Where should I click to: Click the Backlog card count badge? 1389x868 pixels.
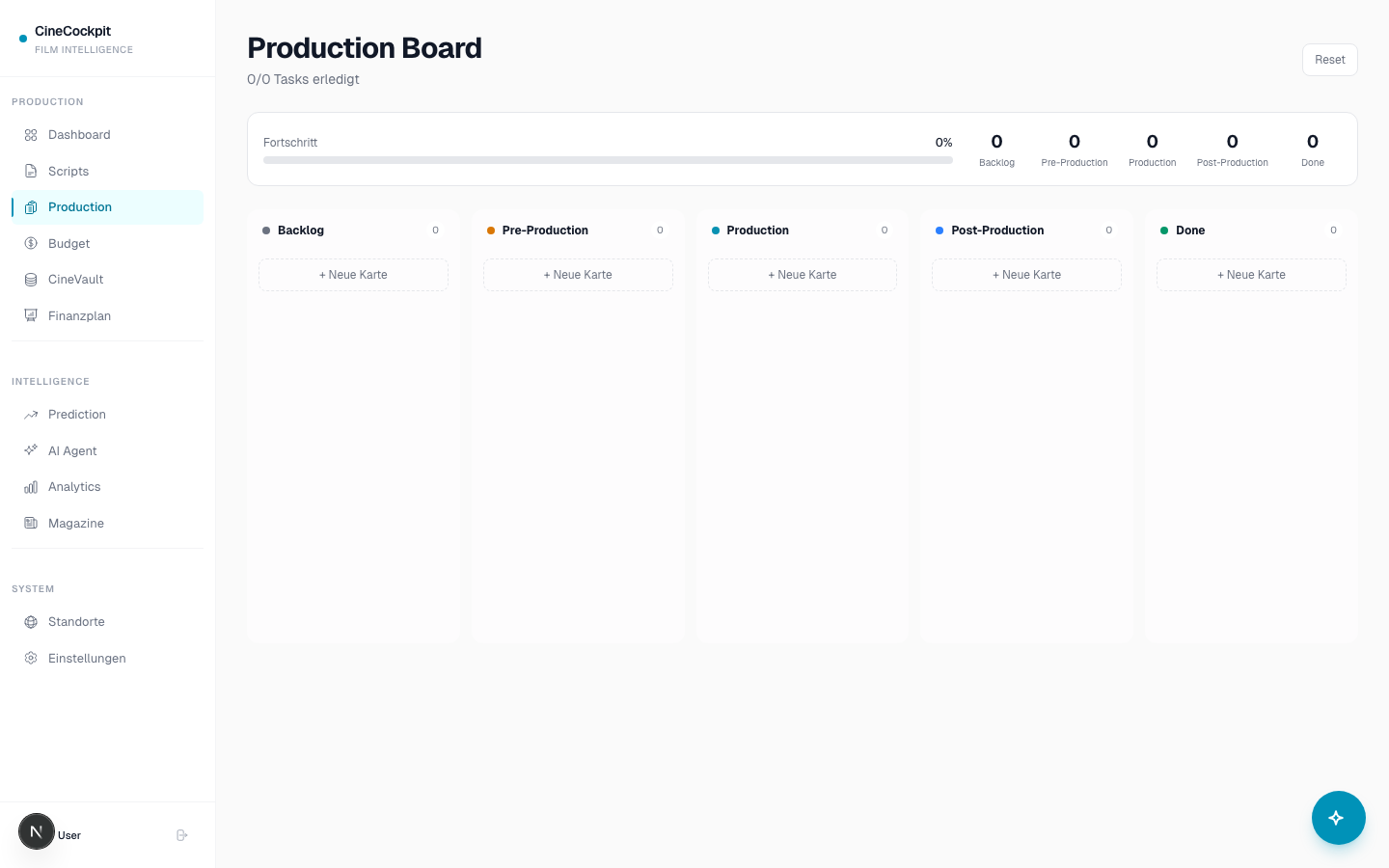[x=435, y=230]
